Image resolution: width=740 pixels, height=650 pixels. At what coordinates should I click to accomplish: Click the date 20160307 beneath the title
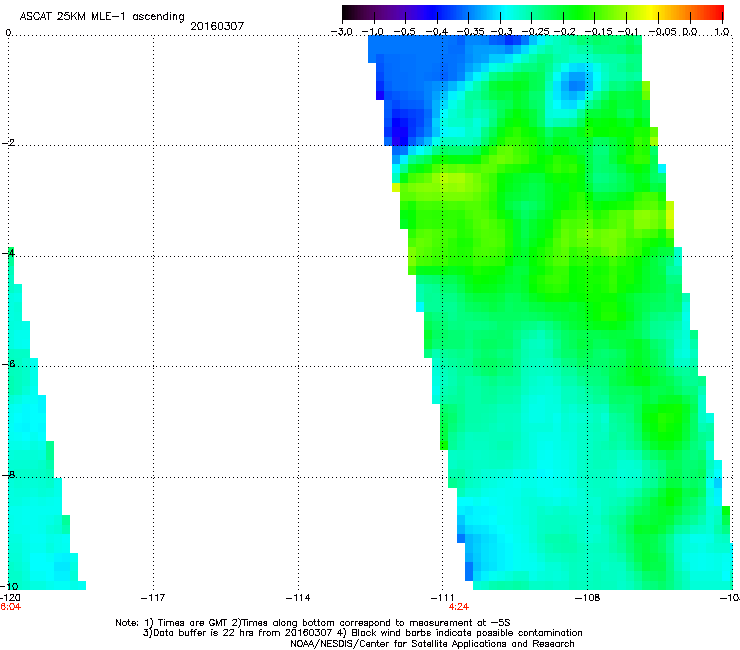tap(217, 26)
